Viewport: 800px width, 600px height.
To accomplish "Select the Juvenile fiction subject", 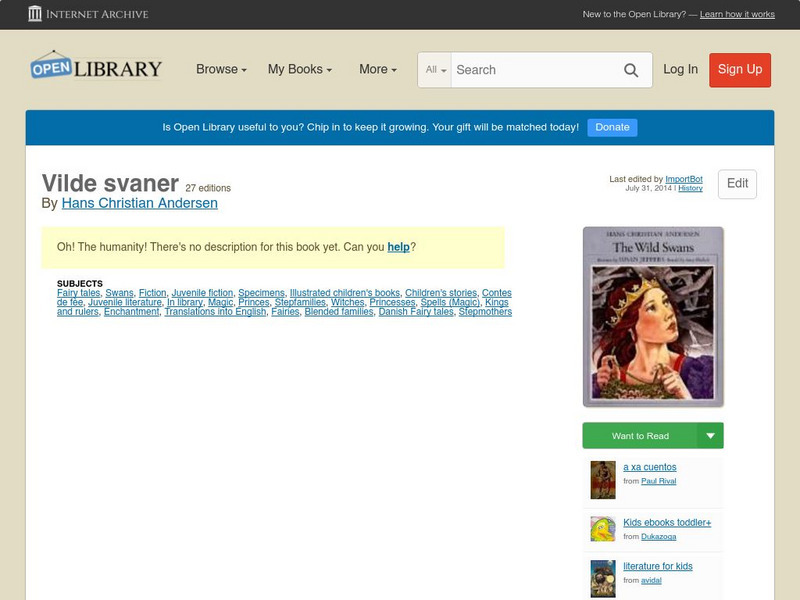I will 202,293.
